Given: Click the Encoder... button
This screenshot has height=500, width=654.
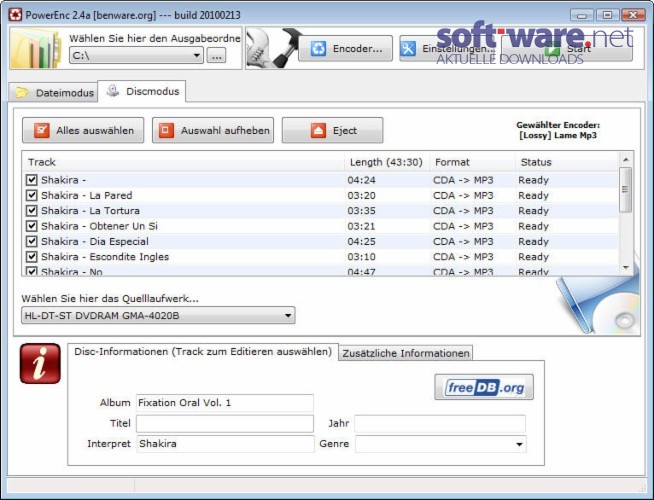Looking at the screenshot, I should pos(345,49).
